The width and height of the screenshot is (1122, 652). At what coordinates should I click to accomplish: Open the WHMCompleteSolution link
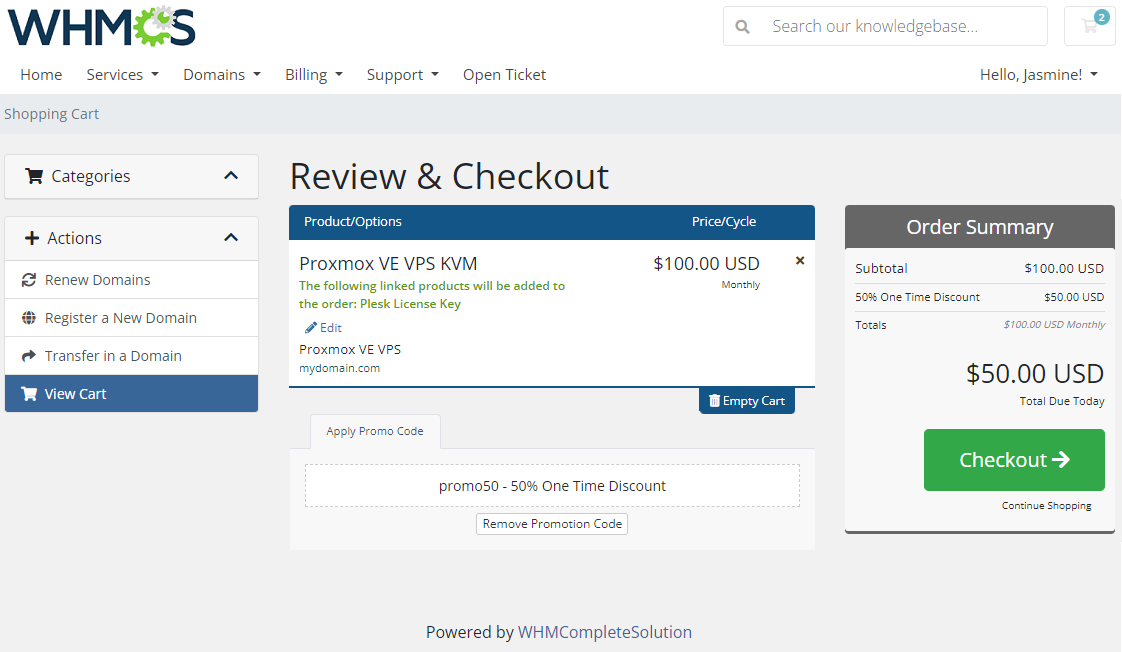605,632
